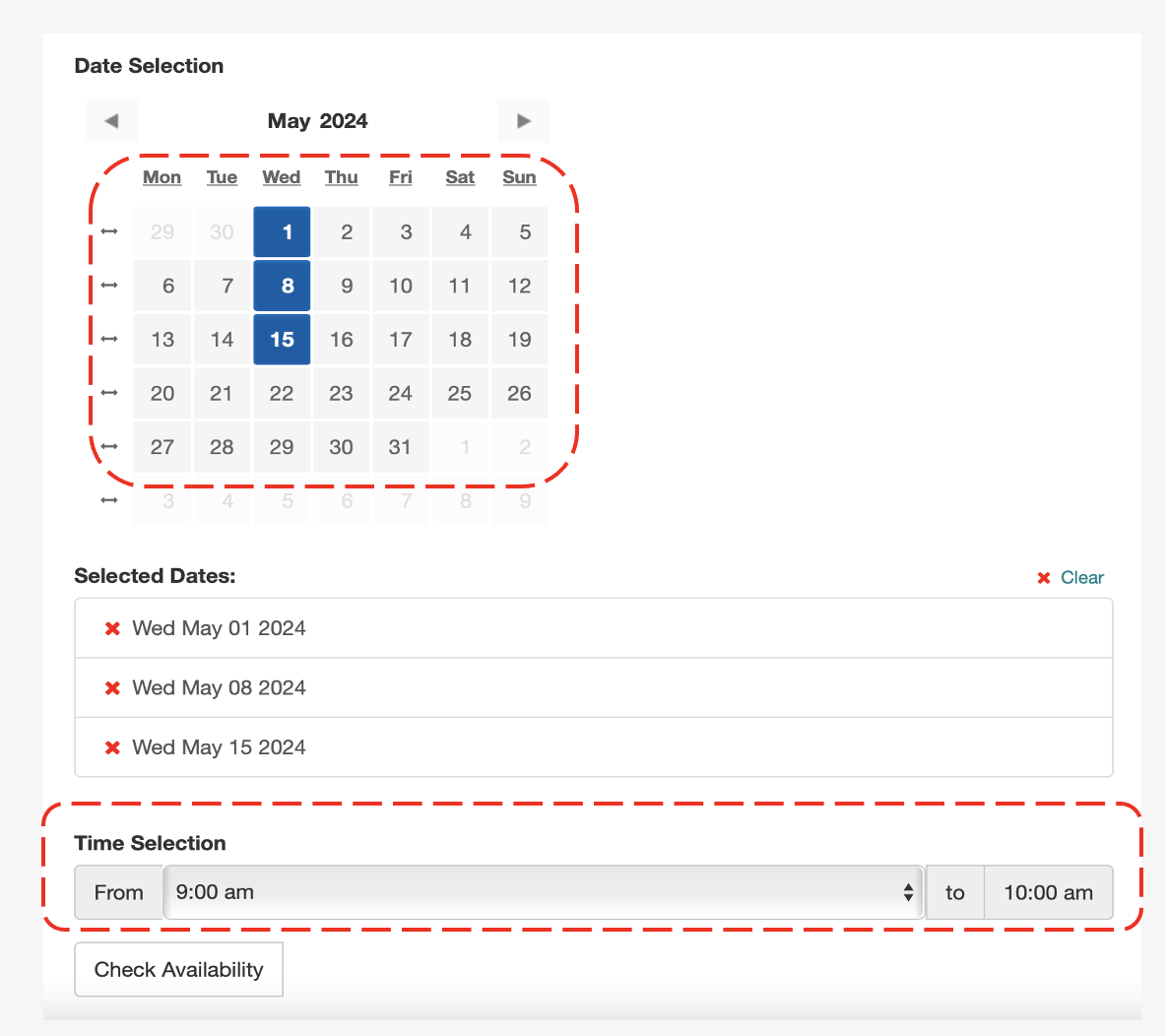Select whole week row starting 6 May
Screen dimensions: 1166x1036
coord(109,285)
